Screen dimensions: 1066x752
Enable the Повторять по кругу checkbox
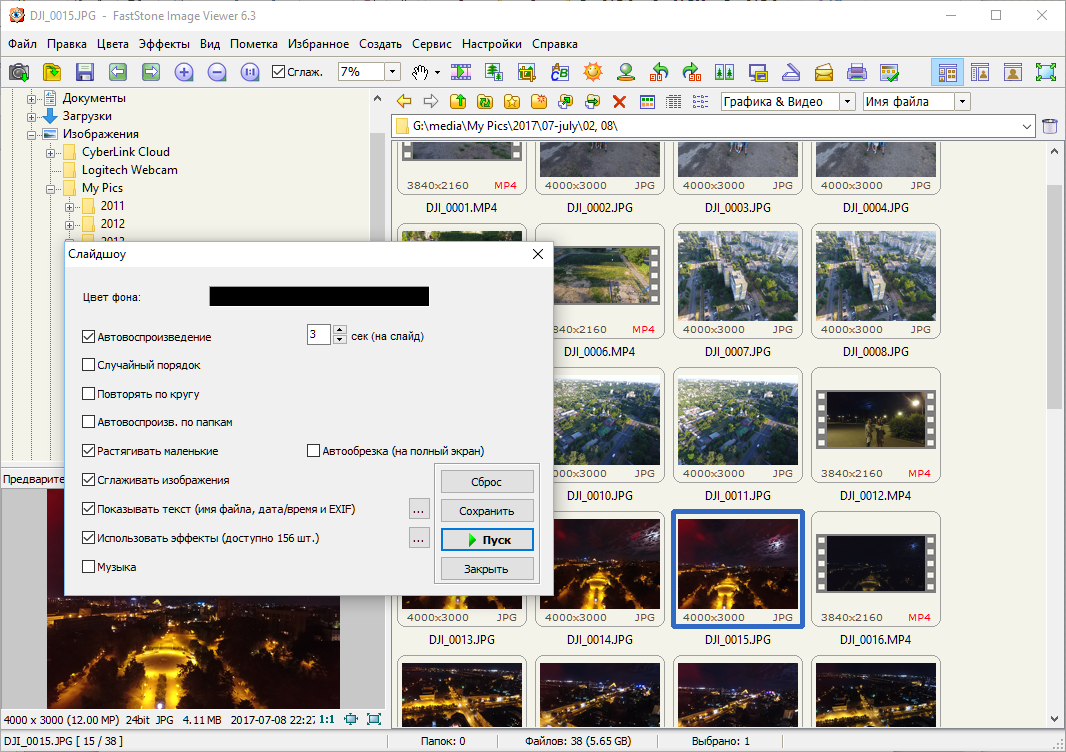point(88,394)
